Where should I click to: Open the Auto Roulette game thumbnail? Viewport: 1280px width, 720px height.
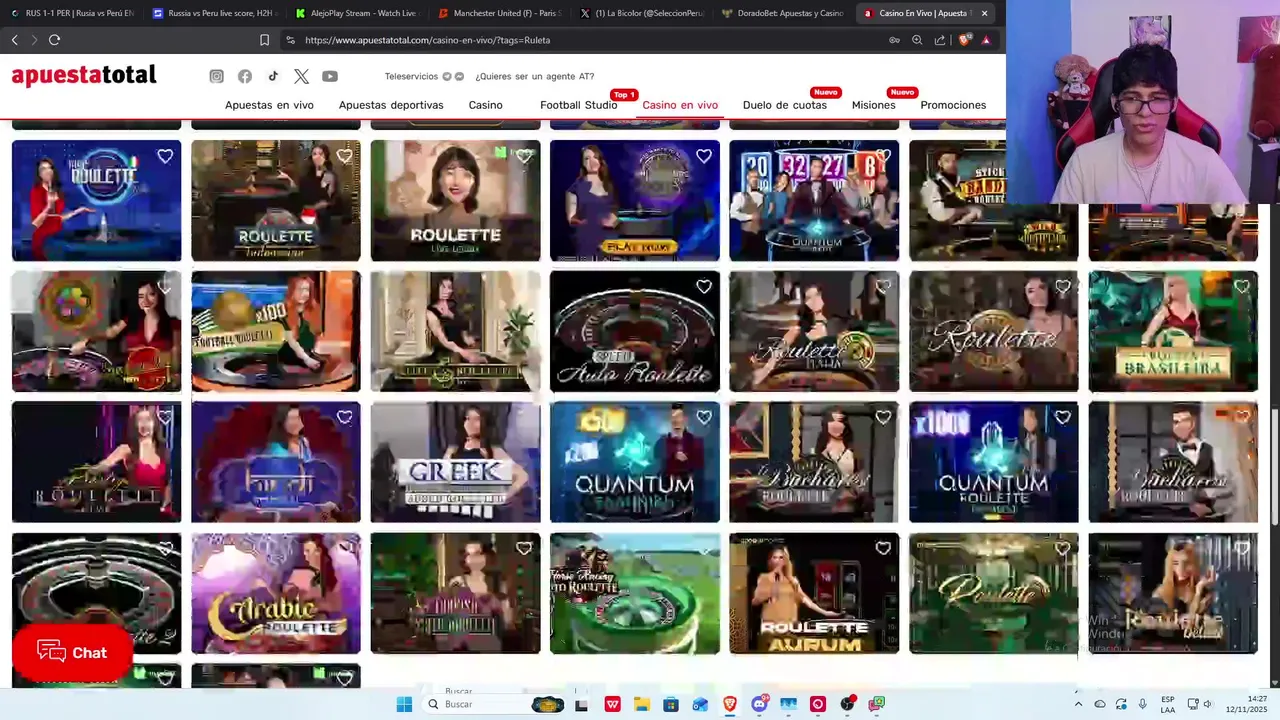click(635, 331)
